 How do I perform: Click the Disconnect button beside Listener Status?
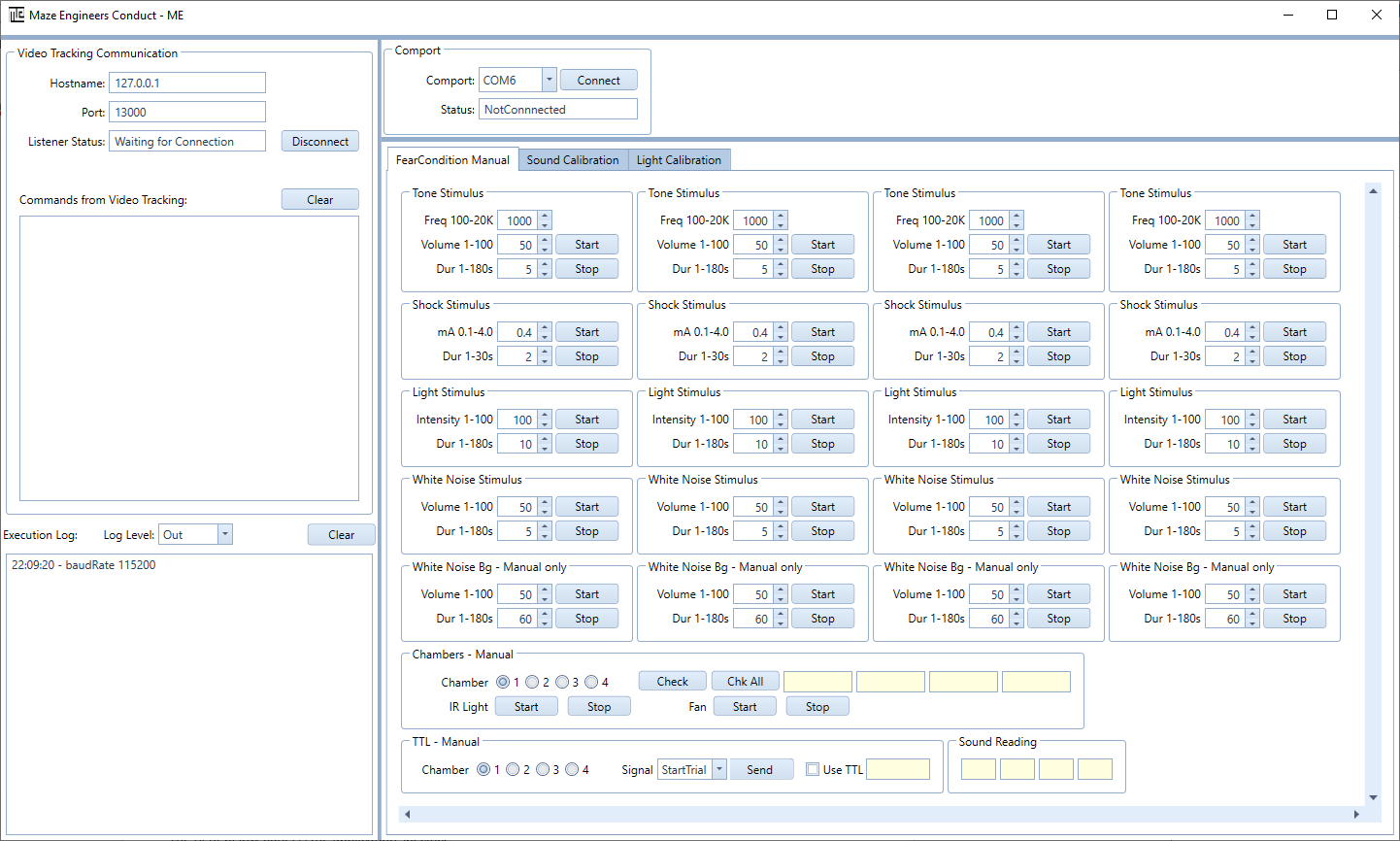tap(319, 141)
